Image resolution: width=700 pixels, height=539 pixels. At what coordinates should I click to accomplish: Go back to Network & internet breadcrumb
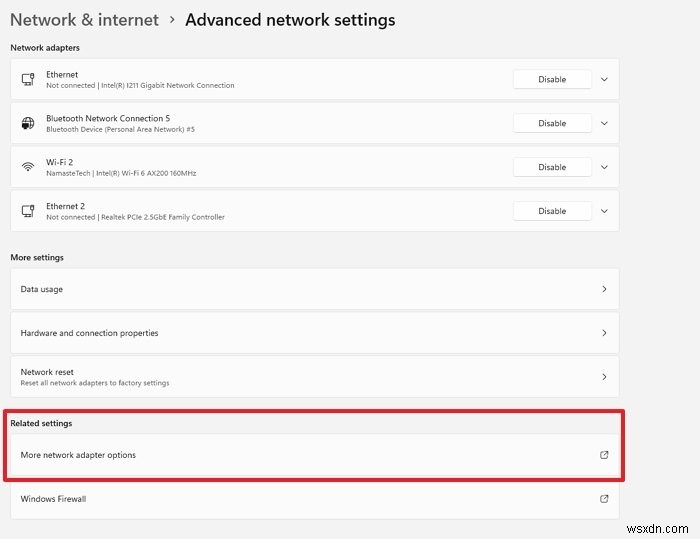(84, 20)
